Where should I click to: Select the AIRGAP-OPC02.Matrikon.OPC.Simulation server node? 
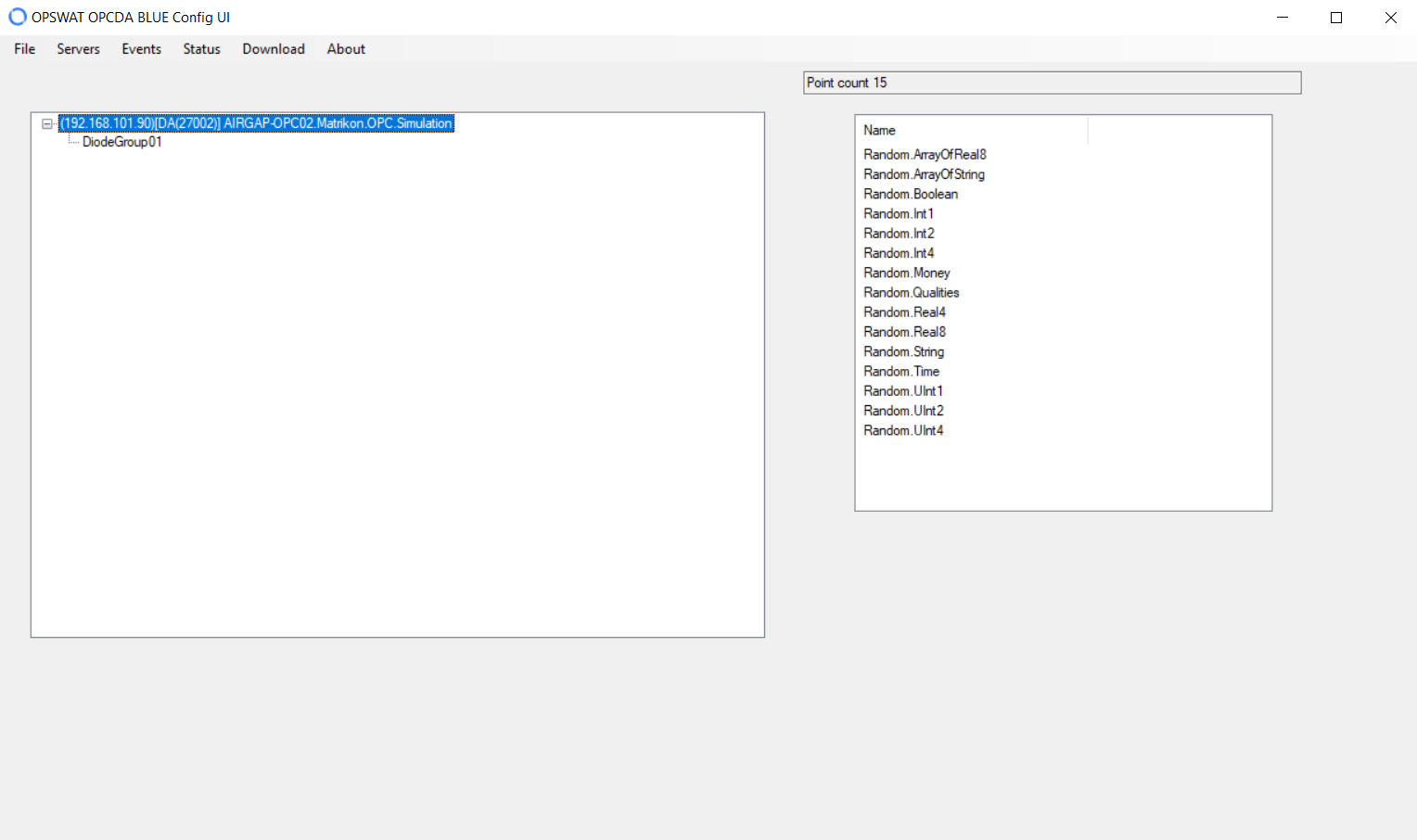point(256,123)
